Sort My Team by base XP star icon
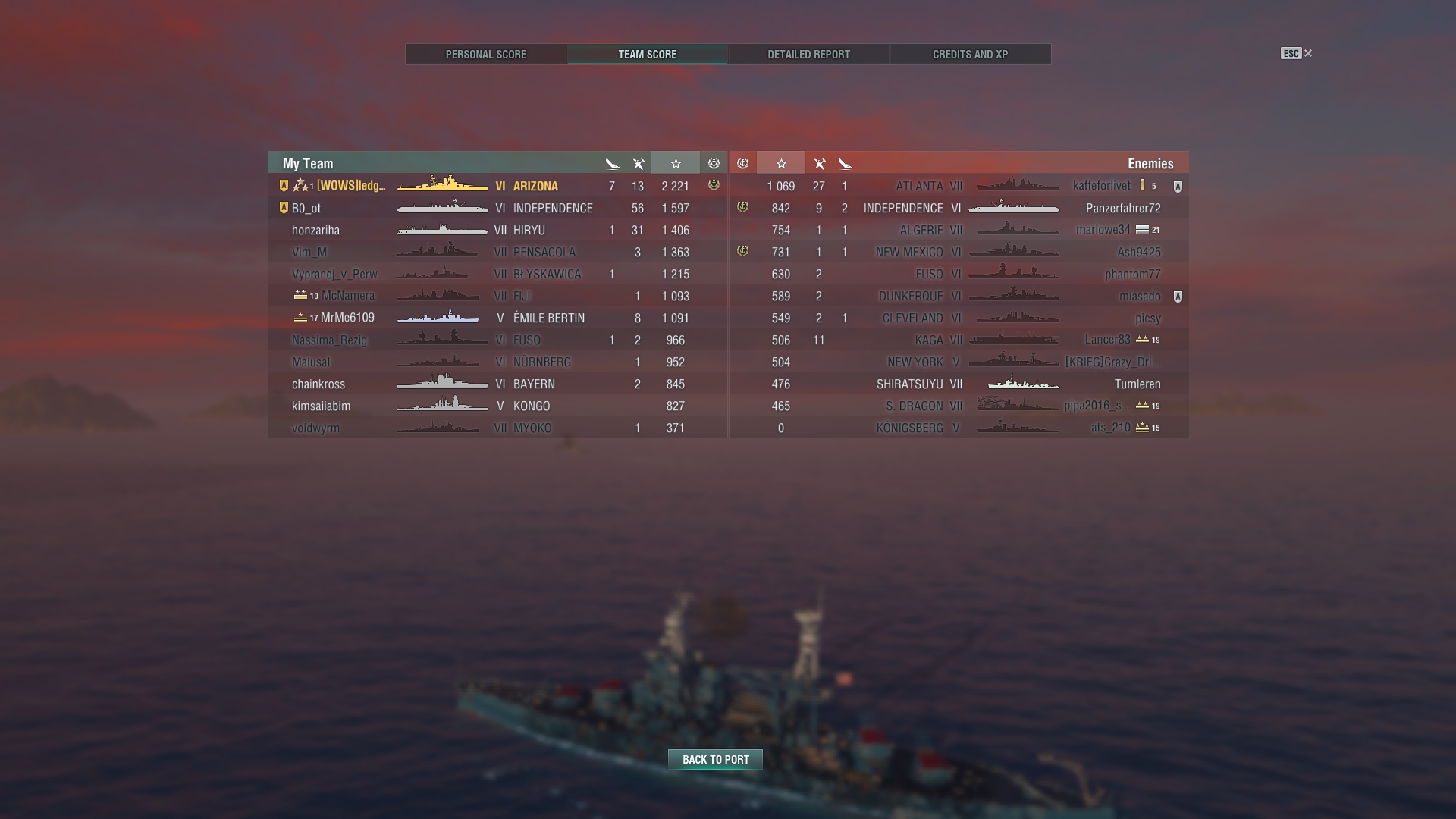Viewport: 1456px width, 819px height. (676, 164)
